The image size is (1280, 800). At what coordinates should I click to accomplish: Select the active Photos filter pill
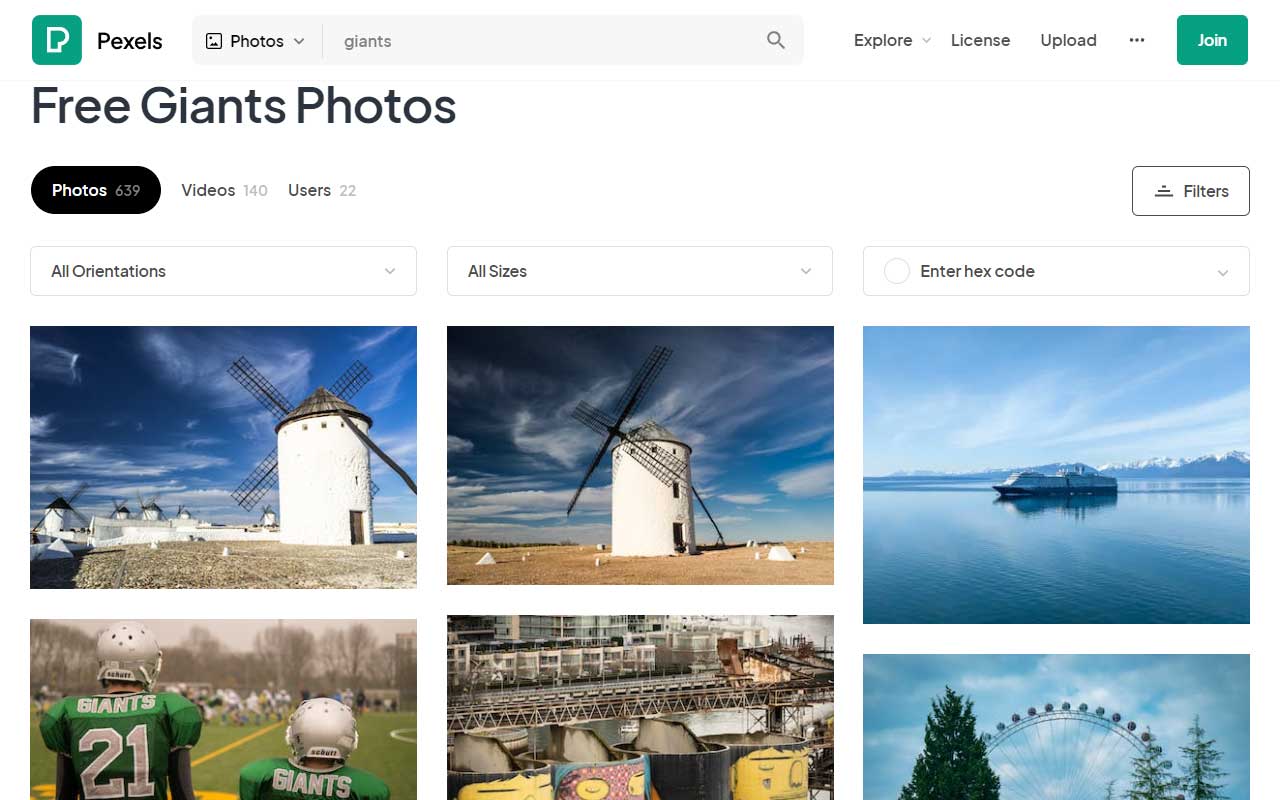(x=95, y=190)
